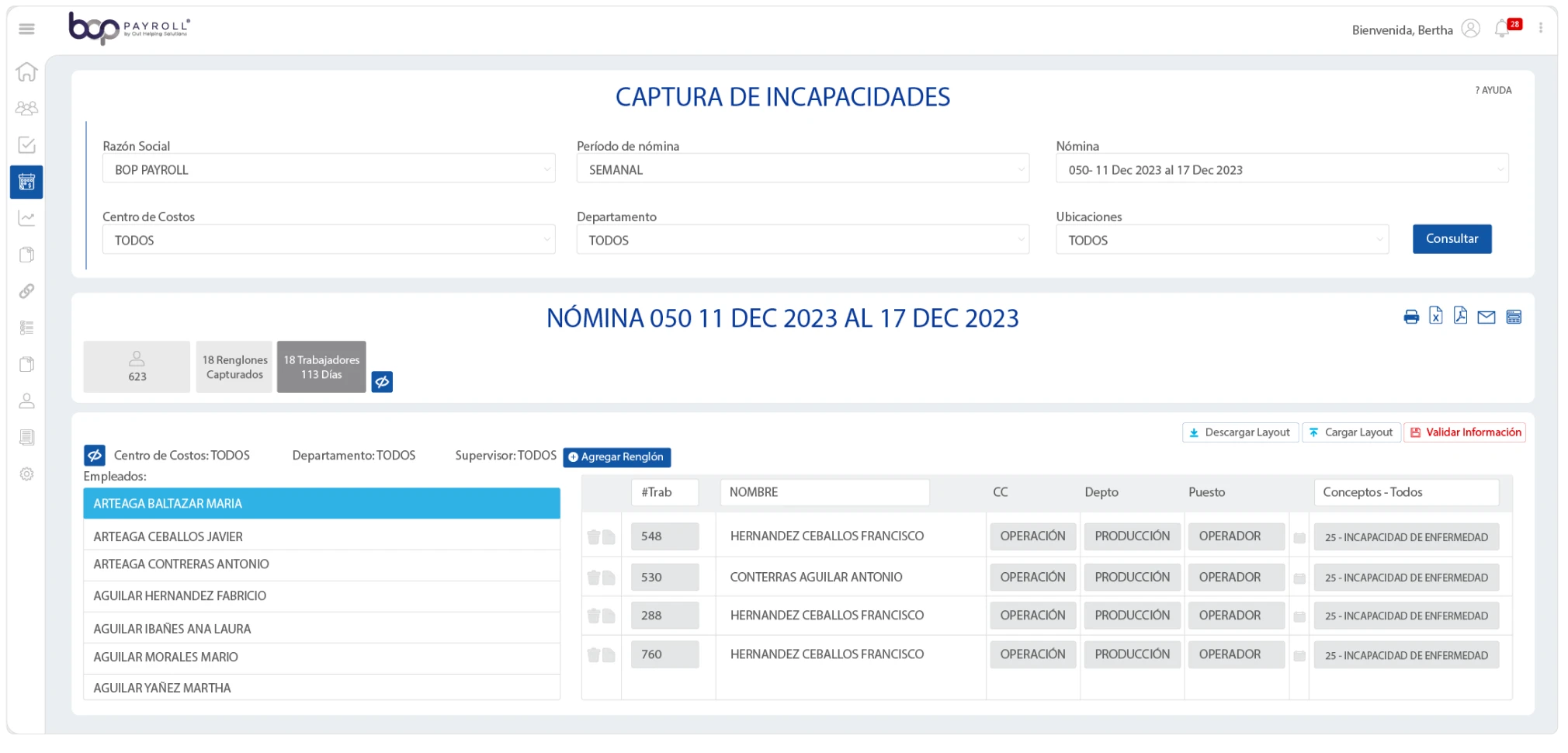Screen dimensions: 1568x753
Task: Open Departamento dropdown
Action: click(803, 240)
